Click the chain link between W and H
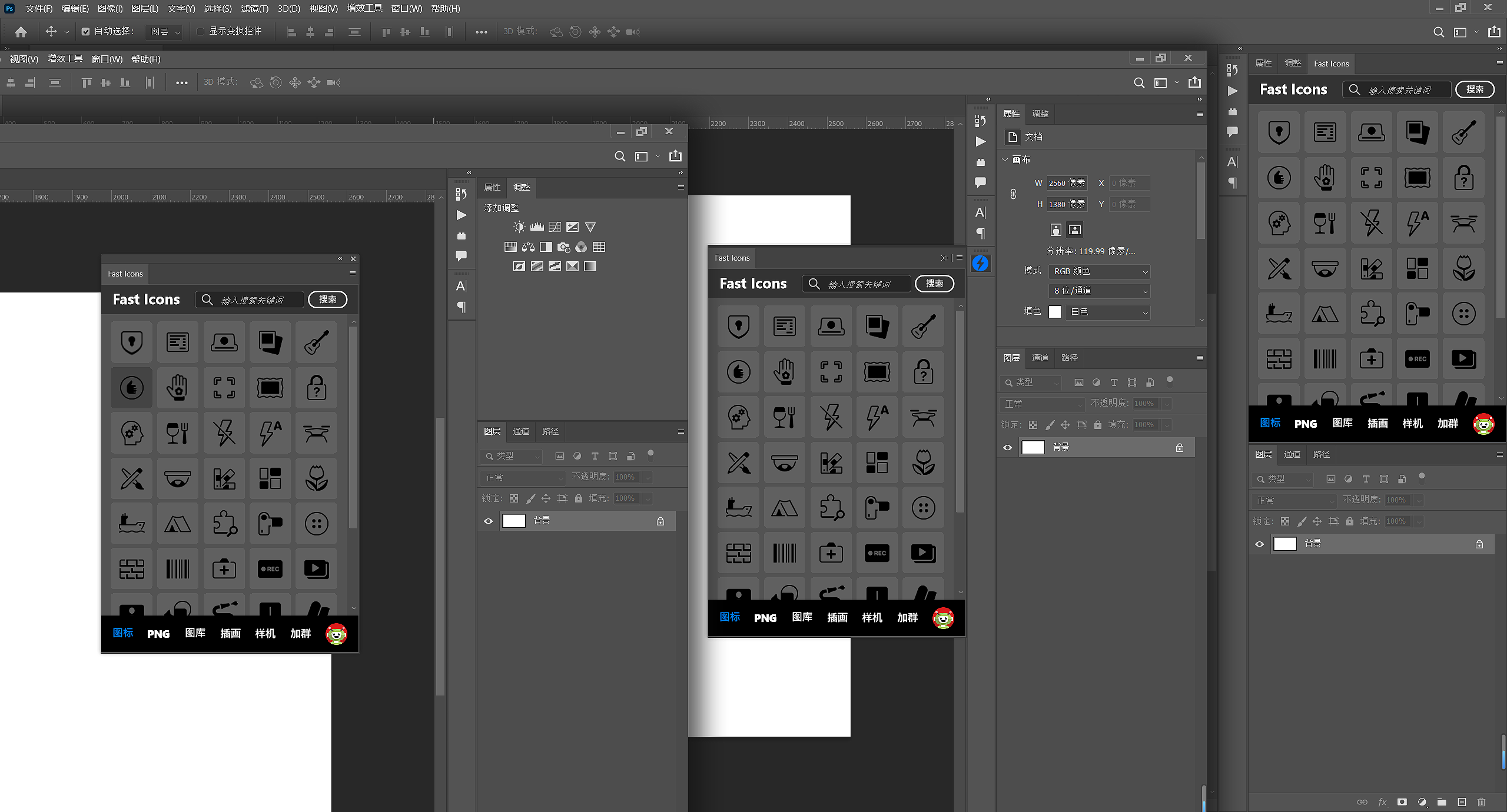This screenshot has height=812, width=1507. 1013,194
